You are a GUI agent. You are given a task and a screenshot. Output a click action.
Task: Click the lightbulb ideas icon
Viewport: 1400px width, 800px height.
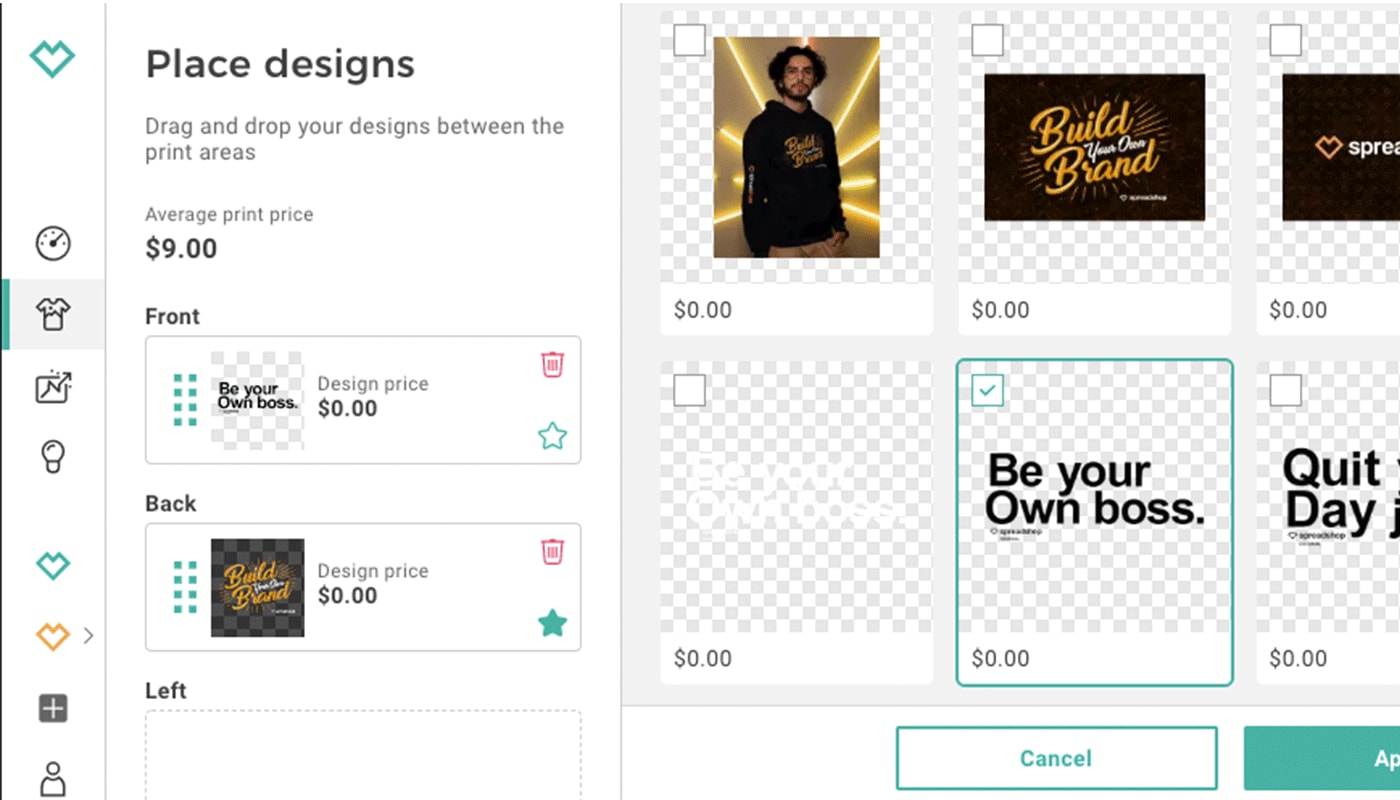click(x=53, y=456)
